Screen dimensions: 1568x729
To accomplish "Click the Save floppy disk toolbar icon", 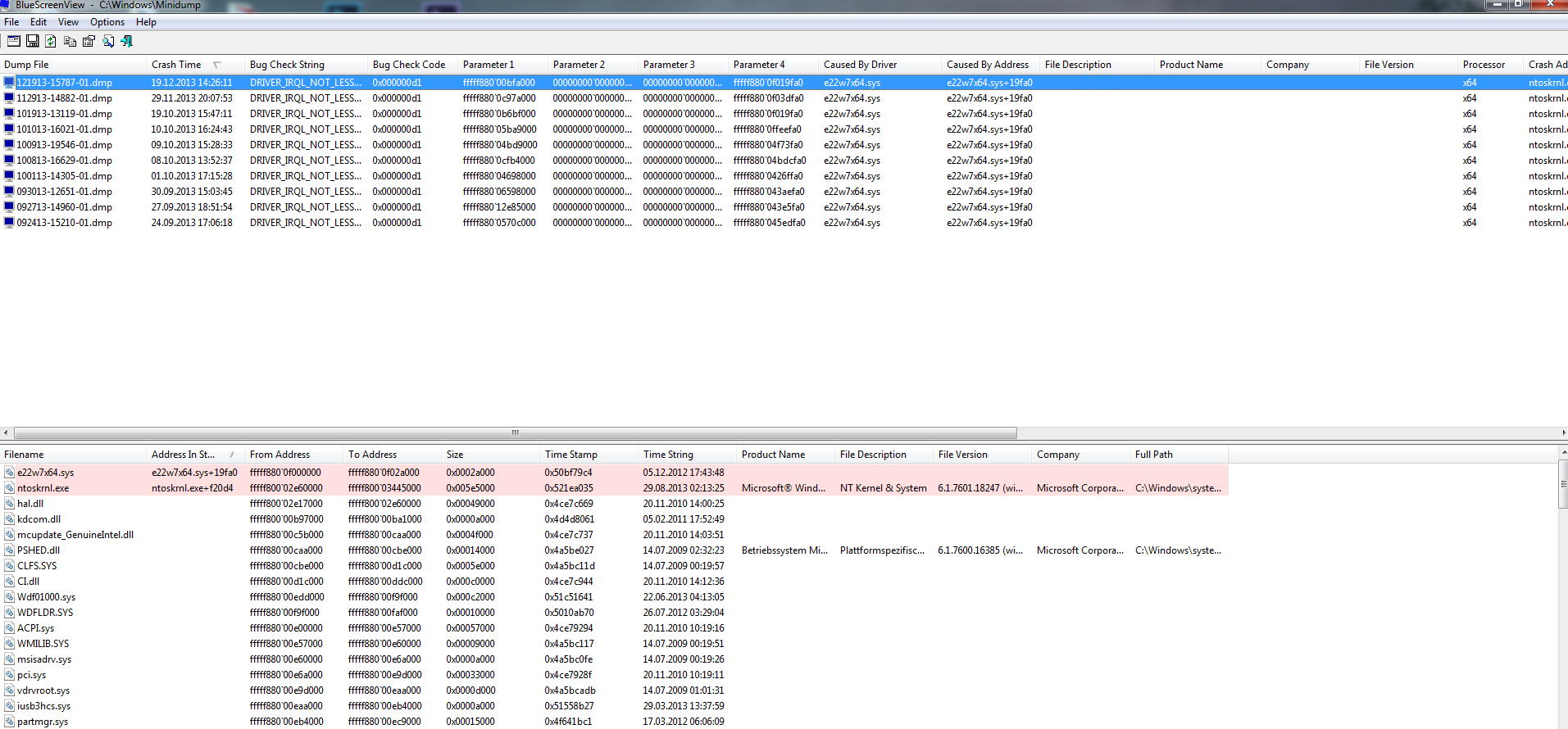I will tap(33, 41).
